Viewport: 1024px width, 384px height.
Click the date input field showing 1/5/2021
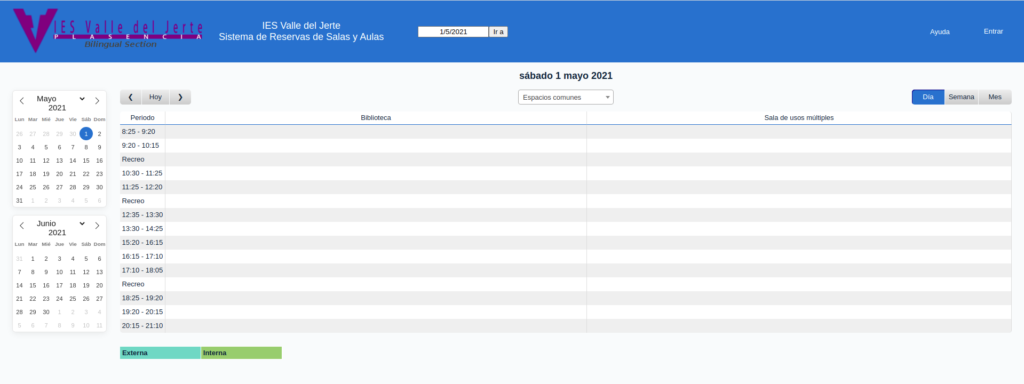pos(453,31)
